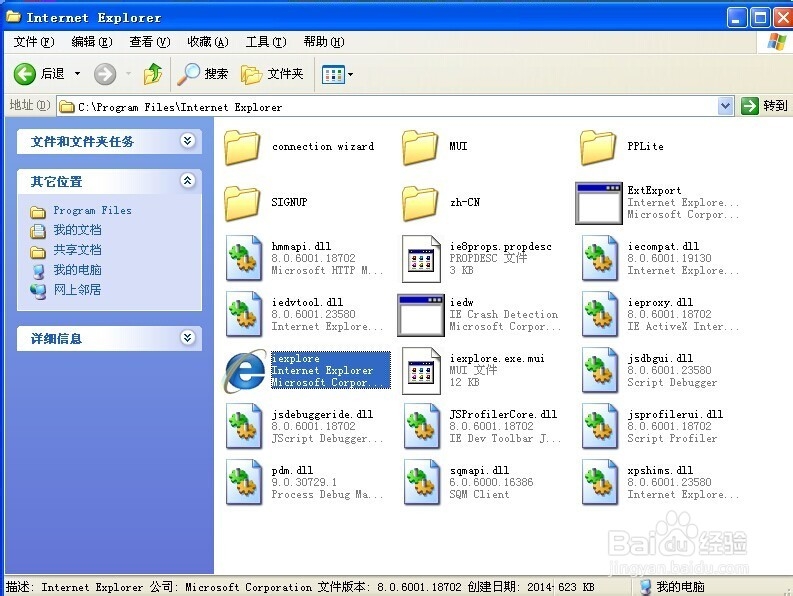Click the connection wizard folder name
The width and height of the screenshot is (793, 596).
[323, 147]
